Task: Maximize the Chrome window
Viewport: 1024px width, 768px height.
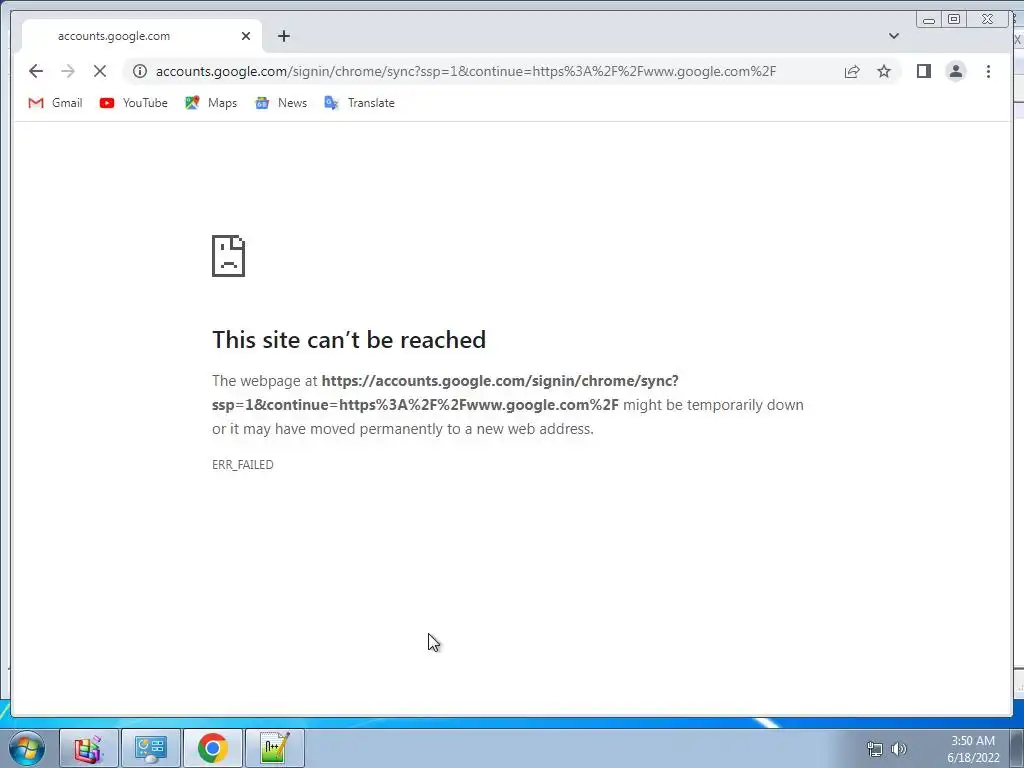Action: (x=953, y=20)
